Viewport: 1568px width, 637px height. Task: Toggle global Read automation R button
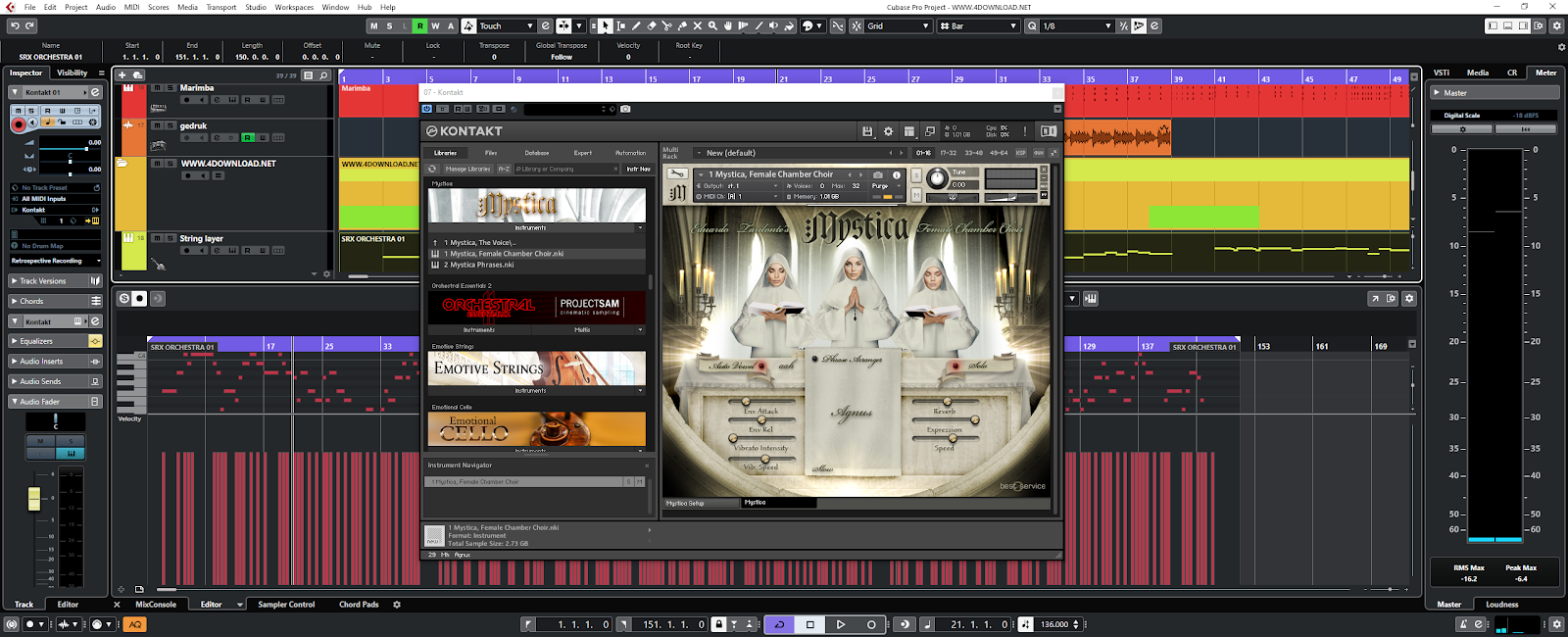[x=419, y=26]
